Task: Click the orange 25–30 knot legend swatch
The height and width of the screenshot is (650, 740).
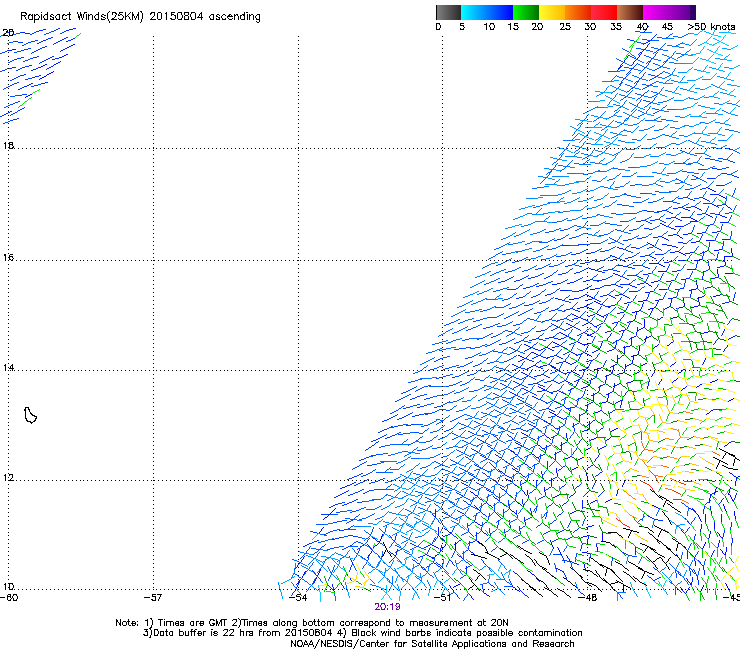Action: coord(578,12)
